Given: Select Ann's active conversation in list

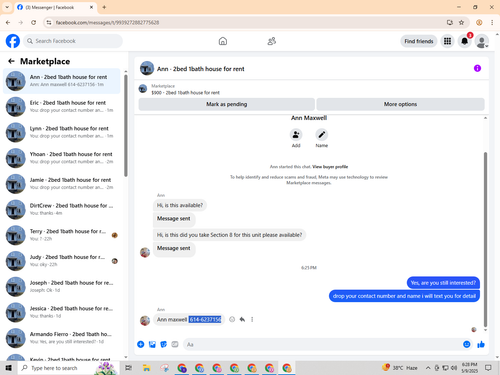Looking at the screenshot, I should tap(62, 81).
